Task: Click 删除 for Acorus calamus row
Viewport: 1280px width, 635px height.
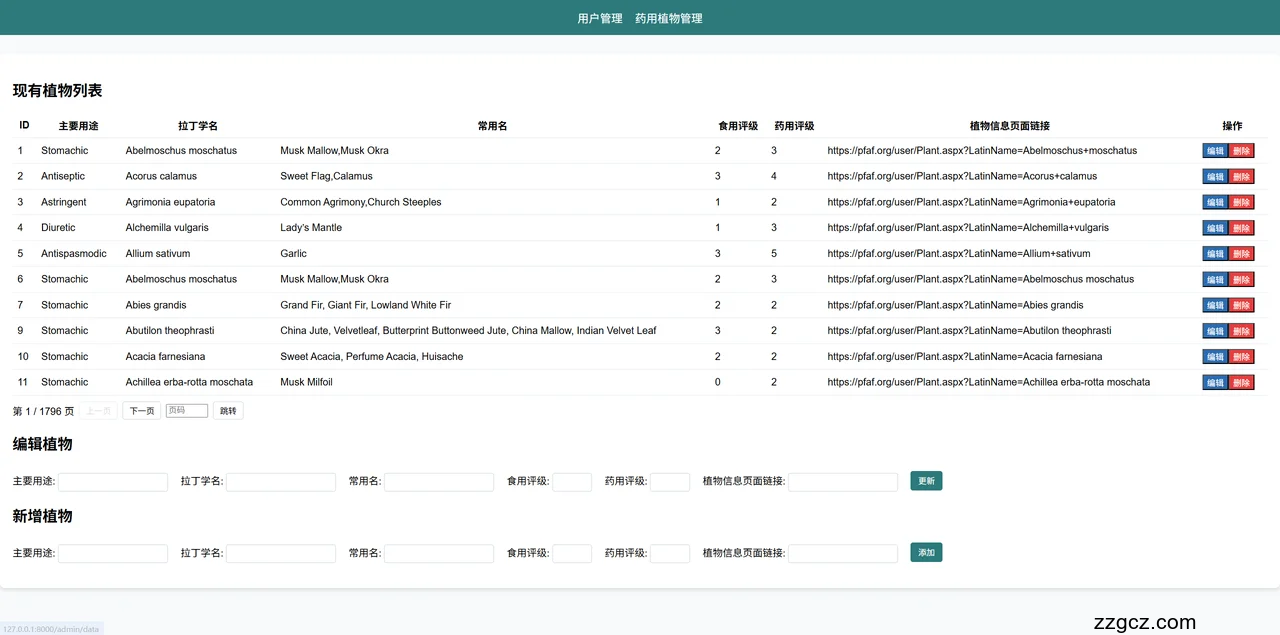Action: point(1241,177)
